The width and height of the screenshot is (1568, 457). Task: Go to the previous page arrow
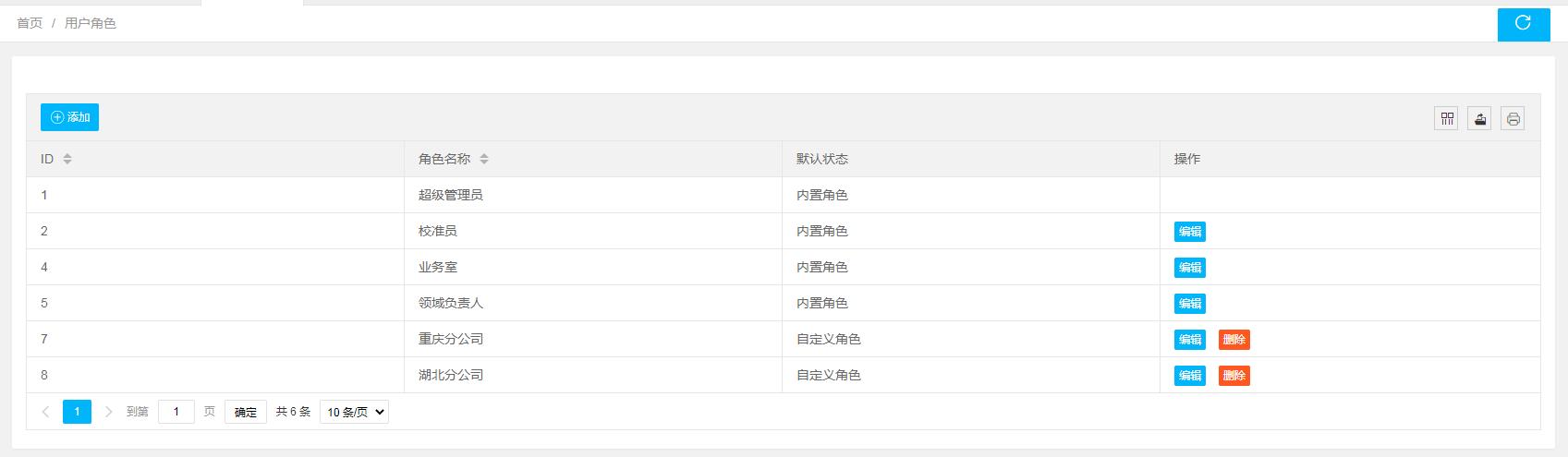pos(45,412)
